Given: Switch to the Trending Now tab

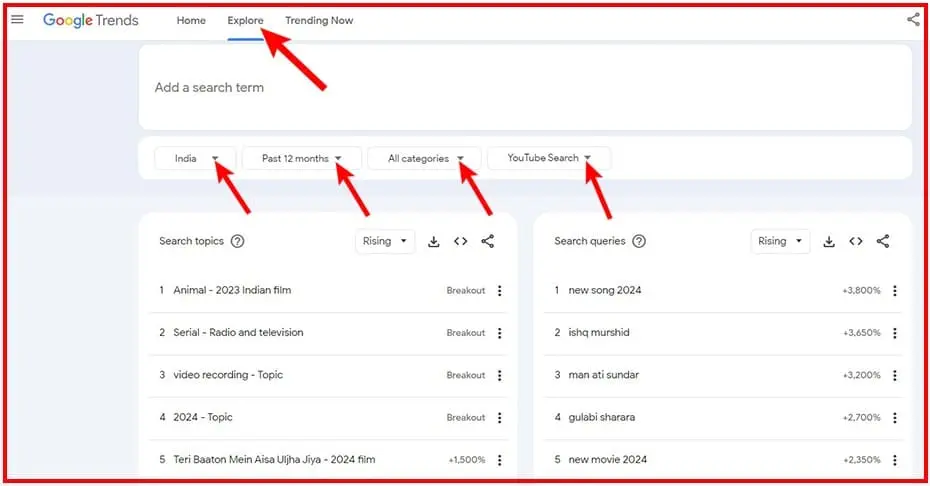Looking at the screenshot, I should (x=319, y=20).
